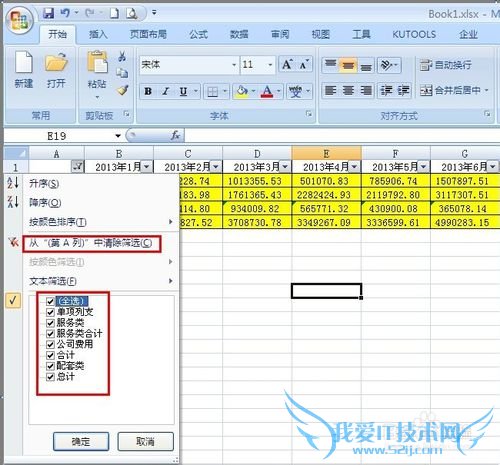The image size is (500, 465).
Task: Uncheck 服务类 filter item
Action: tap(50, 323)
